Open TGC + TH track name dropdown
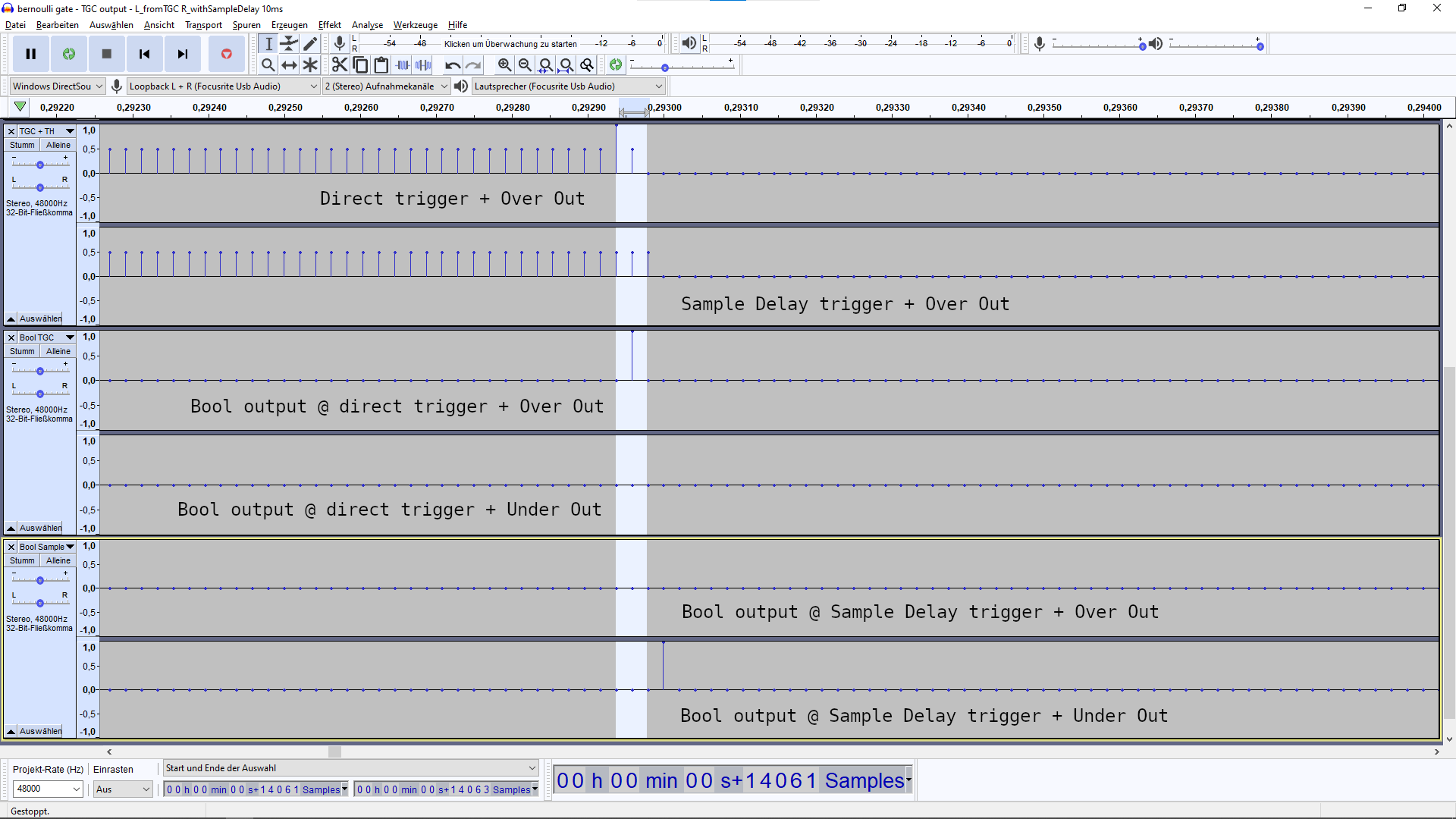The height and width of the screenshot is (819, 1456). pyautogui.click(x=46, y=131)
